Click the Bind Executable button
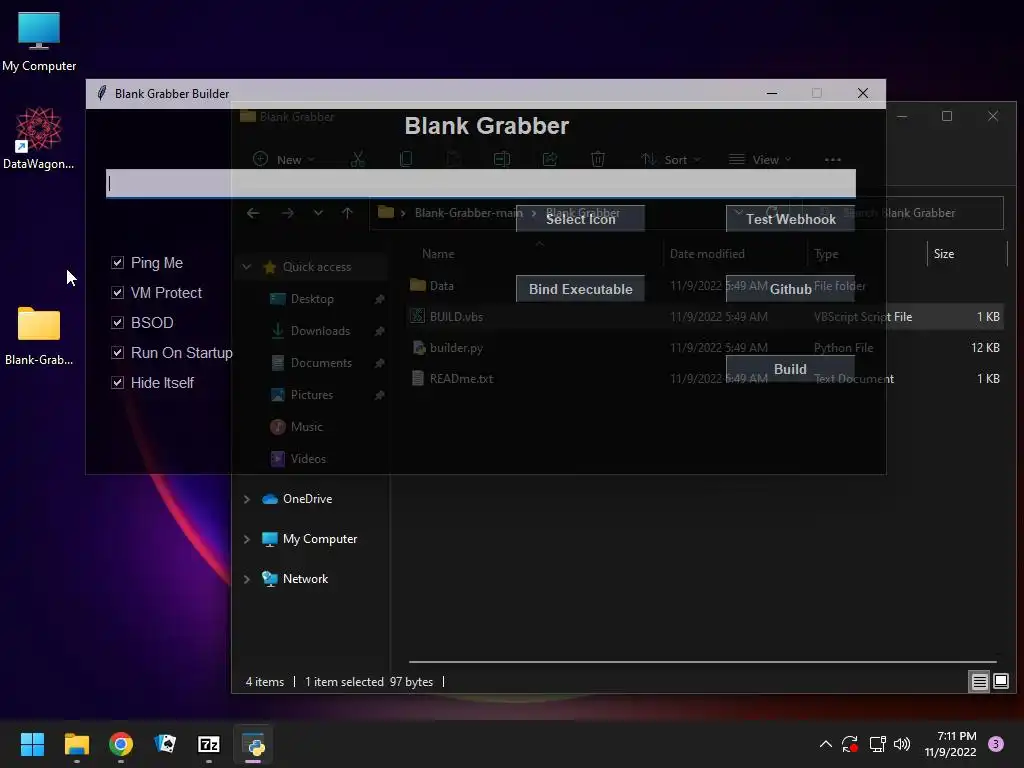 coord(580,289)
